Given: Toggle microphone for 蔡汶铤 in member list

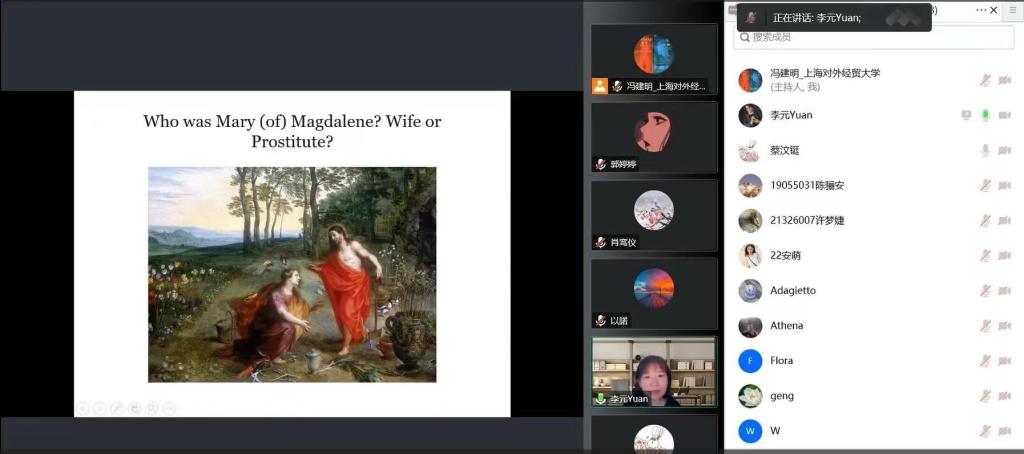Looking at the screenshot, I should 985,150.
